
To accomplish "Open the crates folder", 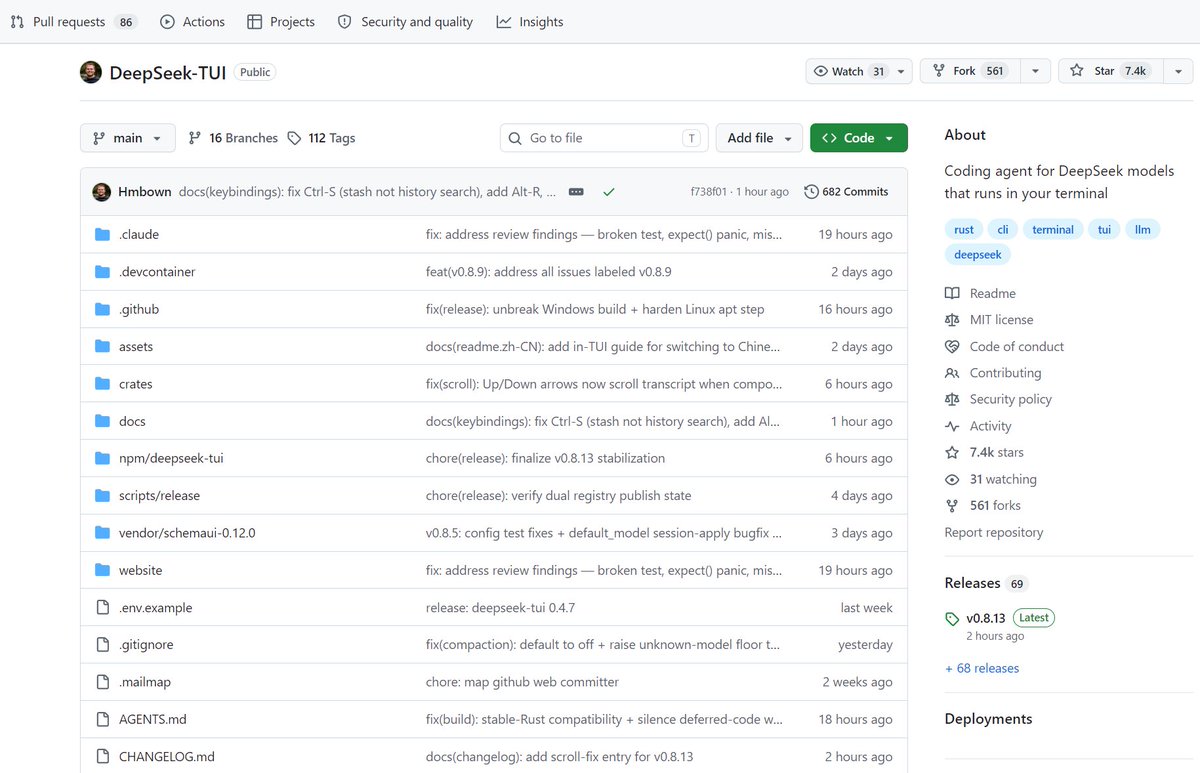I will 136,384.
